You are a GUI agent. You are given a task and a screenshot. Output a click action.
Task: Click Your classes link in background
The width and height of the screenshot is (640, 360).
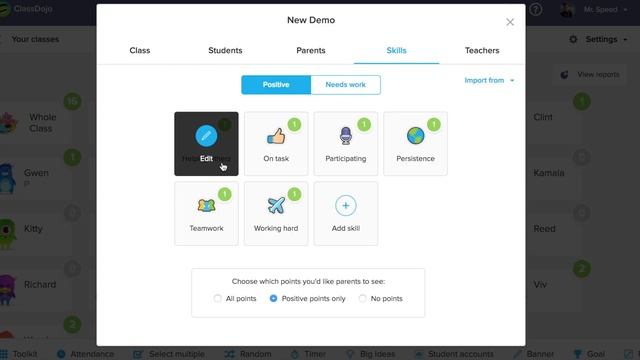tap(35, 39)
